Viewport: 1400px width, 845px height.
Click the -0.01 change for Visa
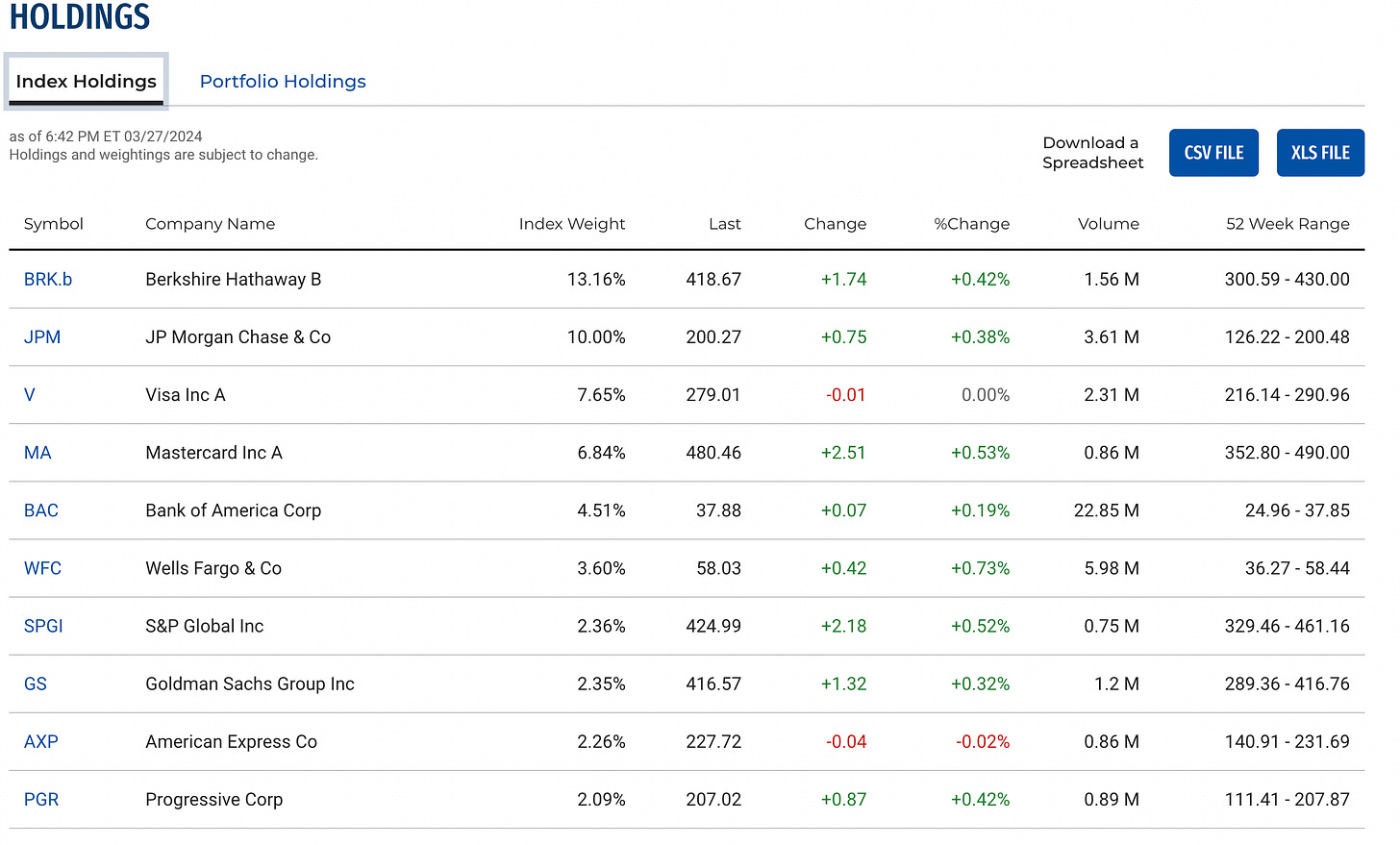(x=846, y=395)
